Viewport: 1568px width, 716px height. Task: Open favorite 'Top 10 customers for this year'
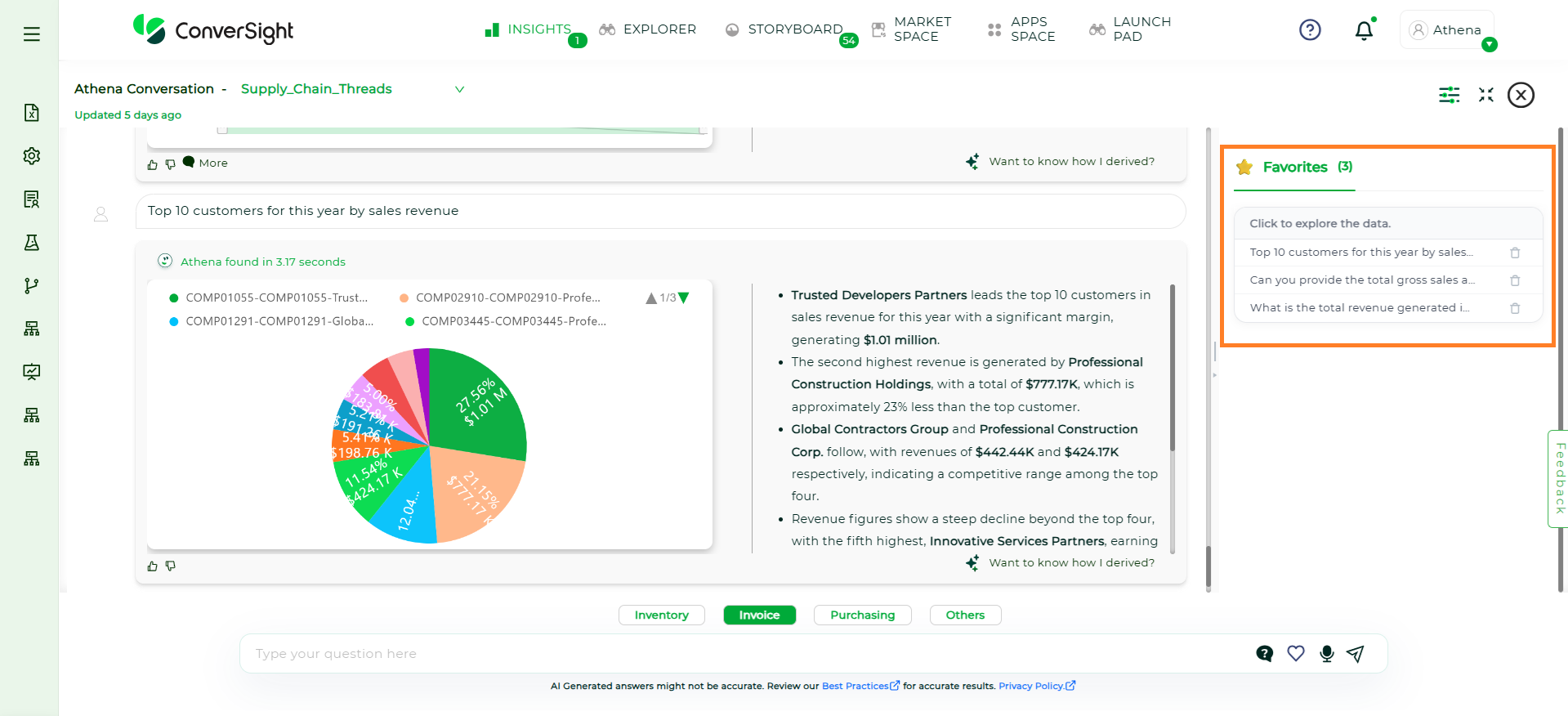1361,253
